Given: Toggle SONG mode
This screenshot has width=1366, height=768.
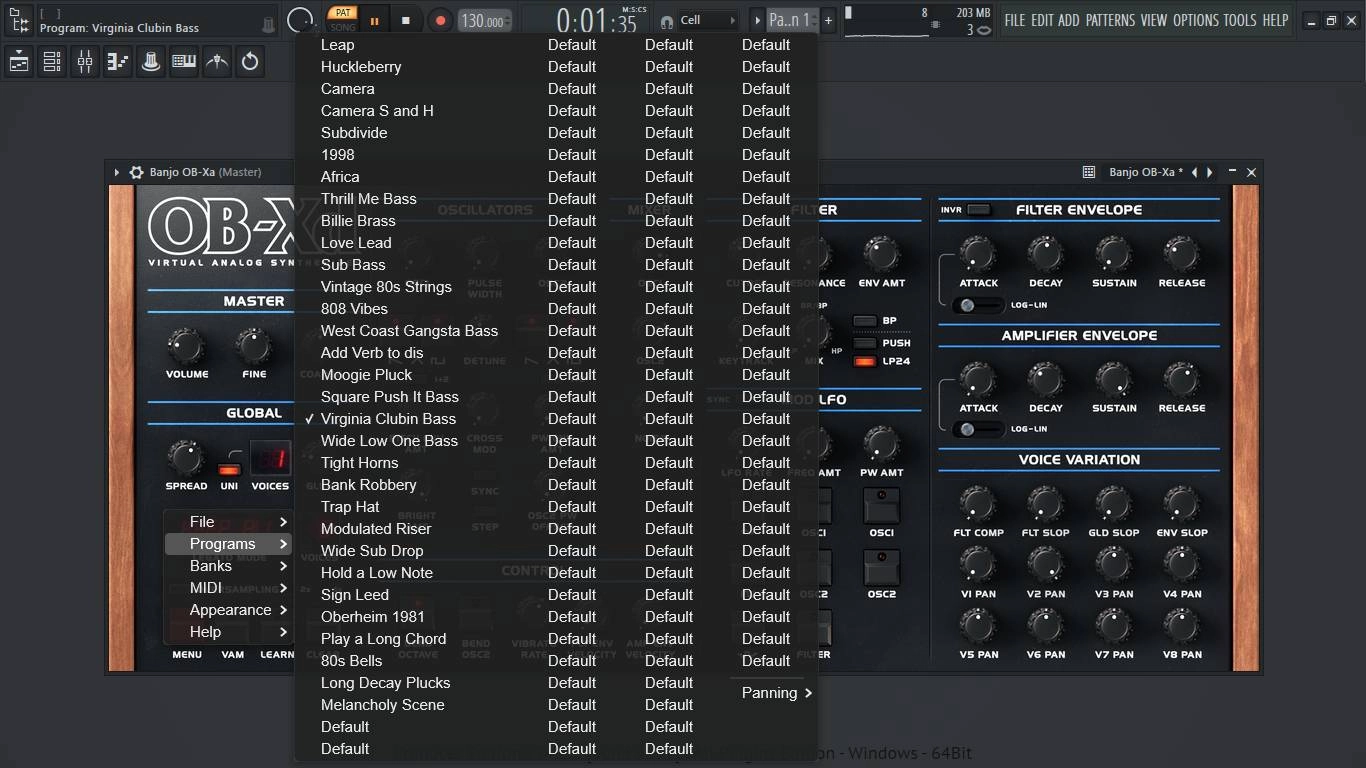Looking at the screenshot, I should pos(343,27).
